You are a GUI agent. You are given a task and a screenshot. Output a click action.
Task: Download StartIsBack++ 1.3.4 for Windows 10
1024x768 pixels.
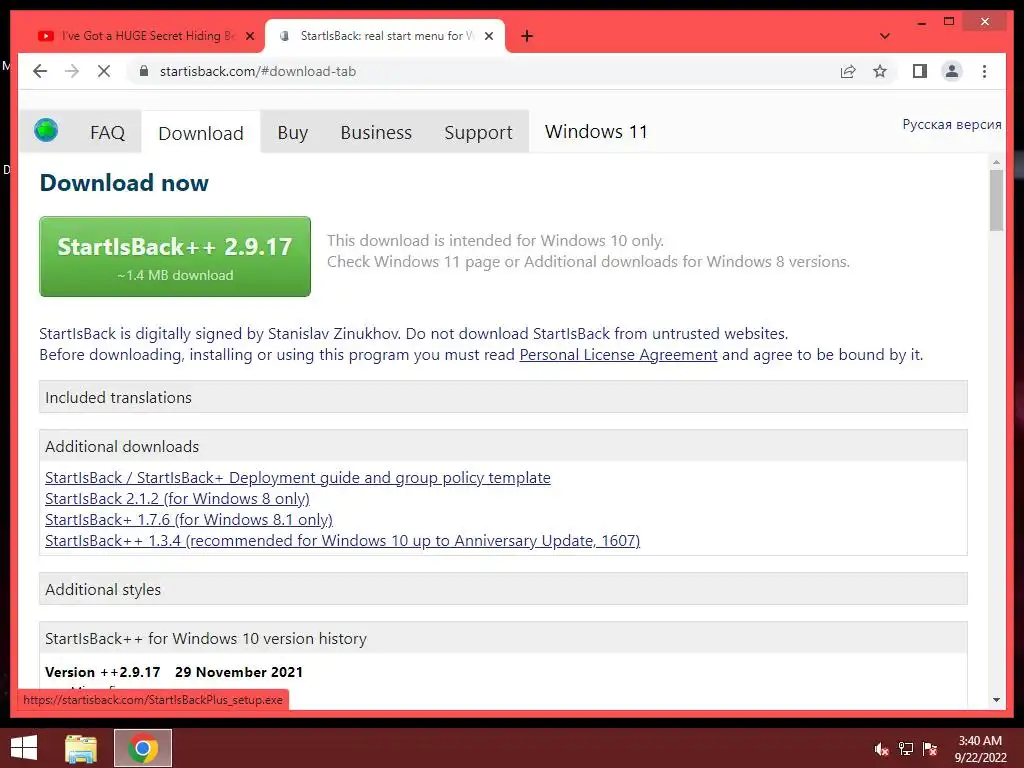coord(342,540)
